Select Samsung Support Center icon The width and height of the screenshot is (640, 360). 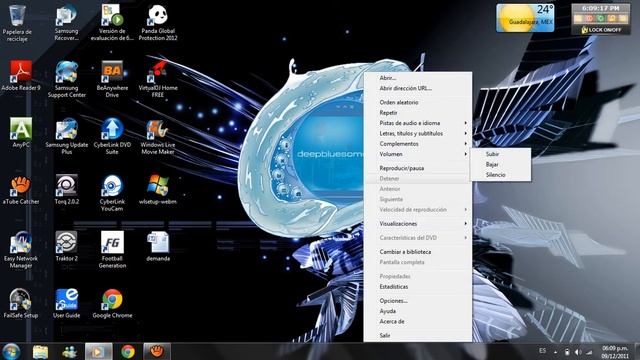[67, 80]
